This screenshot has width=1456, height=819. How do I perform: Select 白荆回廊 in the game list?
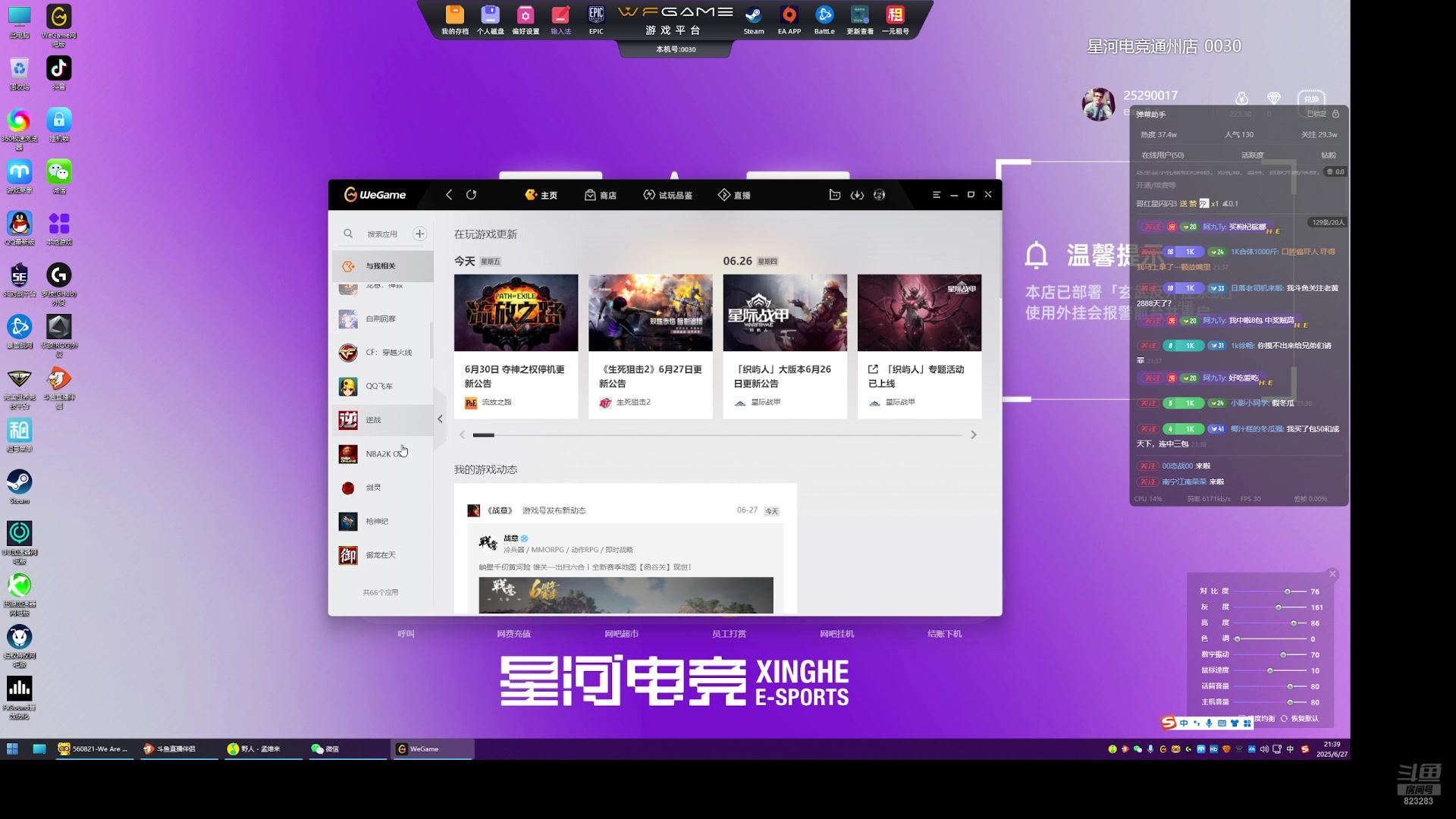pyautogui.click(x=383, y=319)
